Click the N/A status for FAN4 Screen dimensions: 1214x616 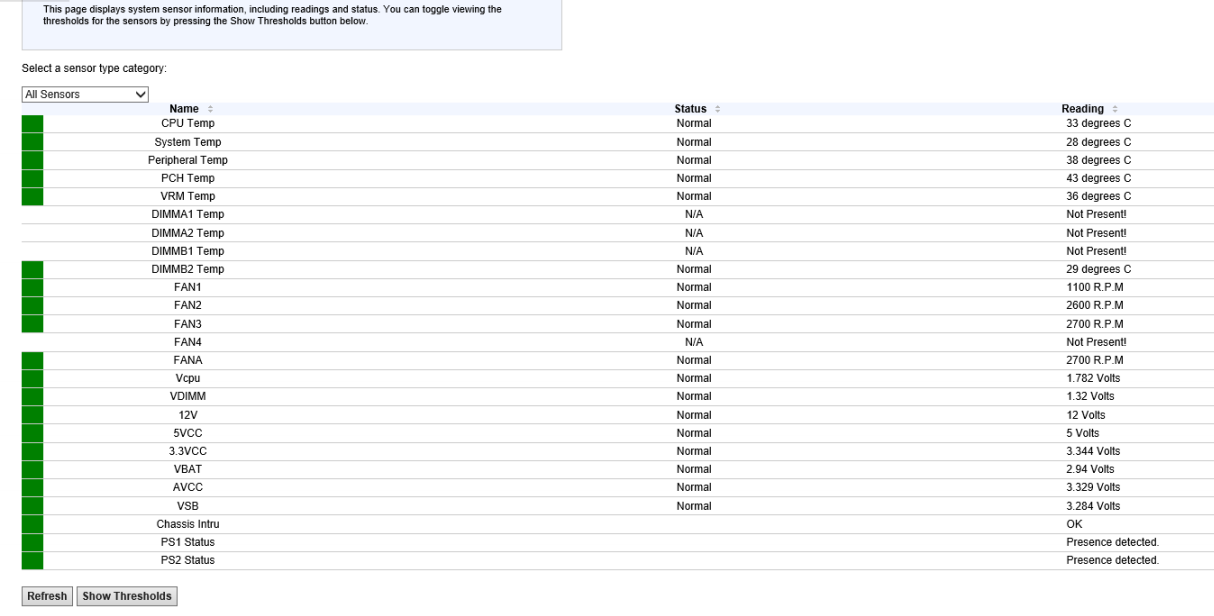(693, 342)
